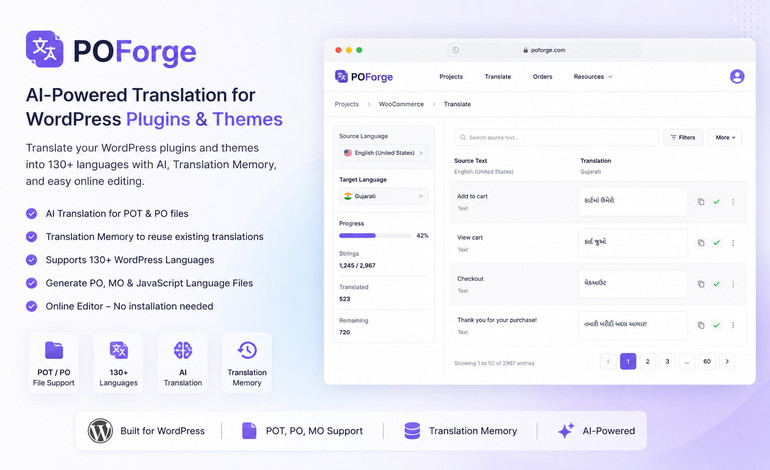
Task: Open more options for View cart row
Action: coord(733,243)
